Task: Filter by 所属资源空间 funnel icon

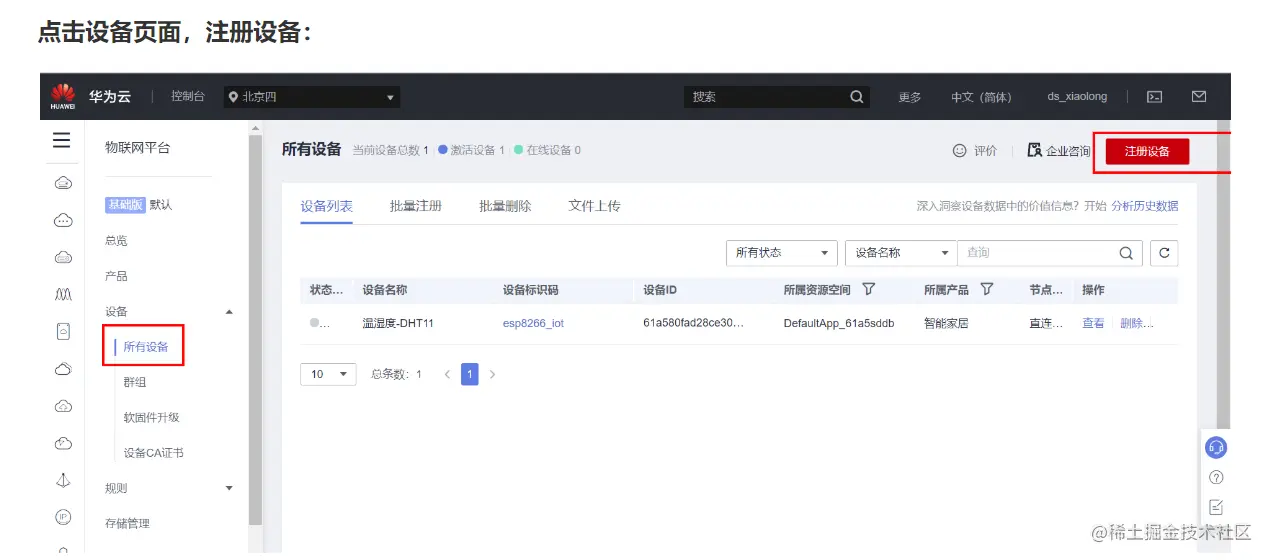Action: pos(869,289)
